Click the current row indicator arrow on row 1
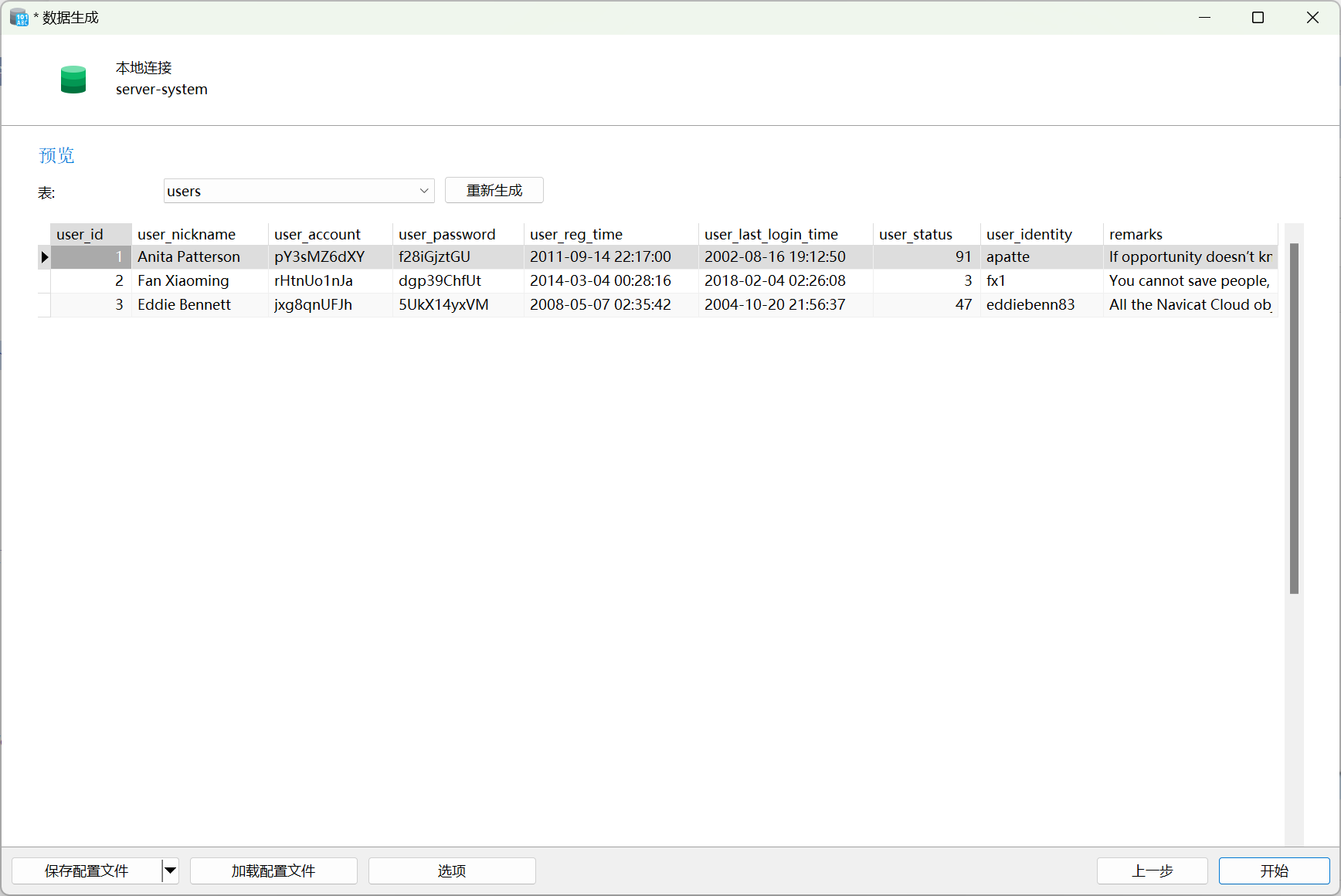Image resolution: width=1341 pixels, height=896 pixels. [44, 257]
